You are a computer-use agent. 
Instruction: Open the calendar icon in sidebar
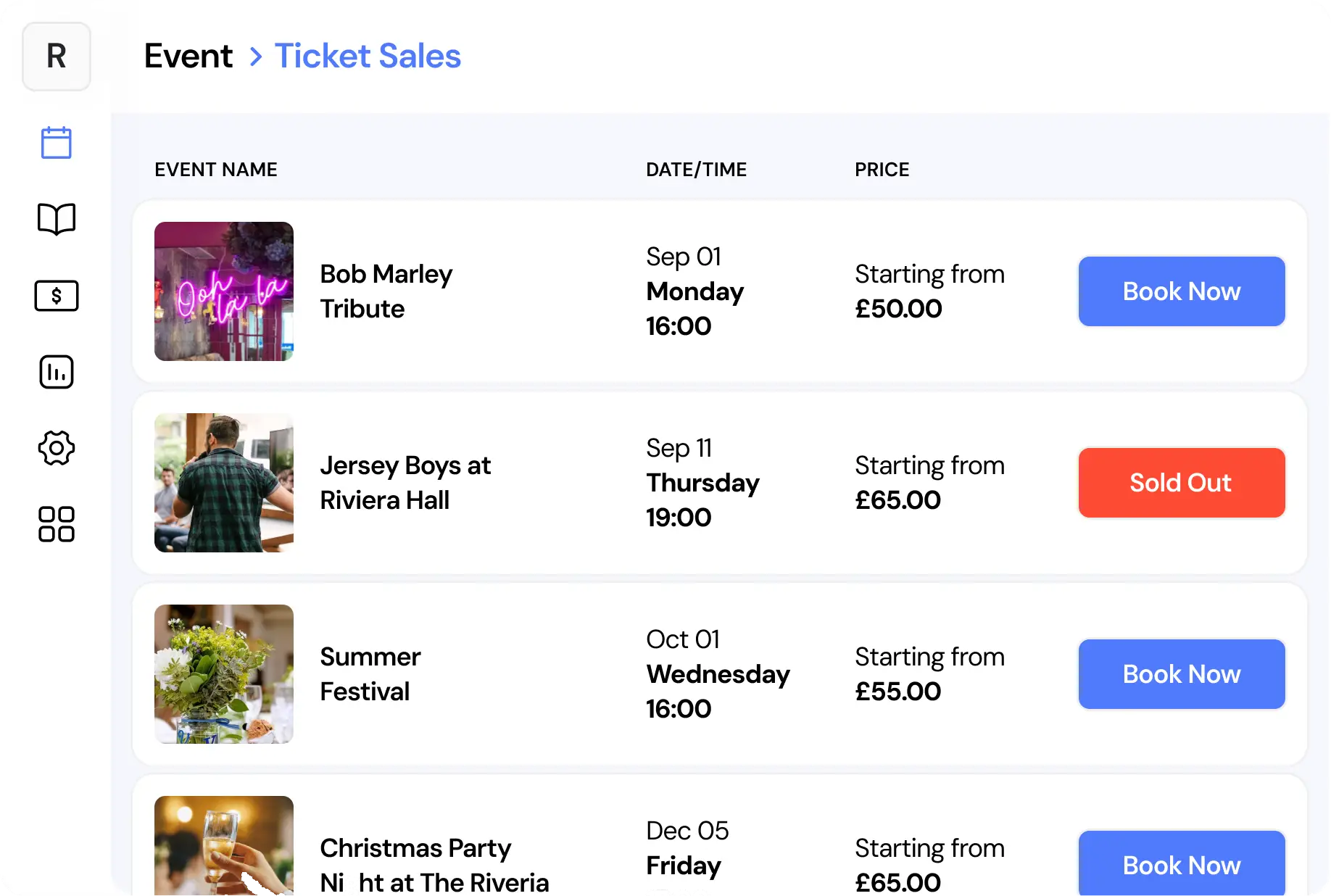(x=57, y=143)
